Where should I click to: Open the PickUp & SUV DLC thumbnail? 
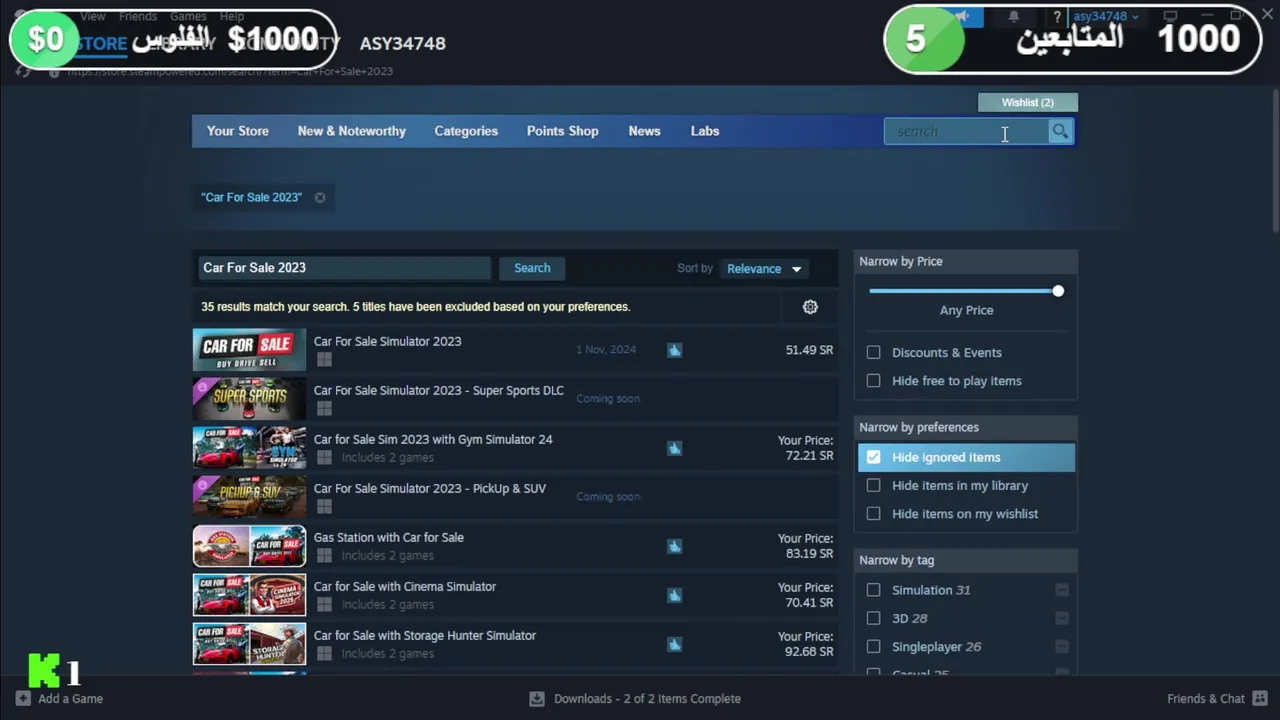[x=249, y=497]
